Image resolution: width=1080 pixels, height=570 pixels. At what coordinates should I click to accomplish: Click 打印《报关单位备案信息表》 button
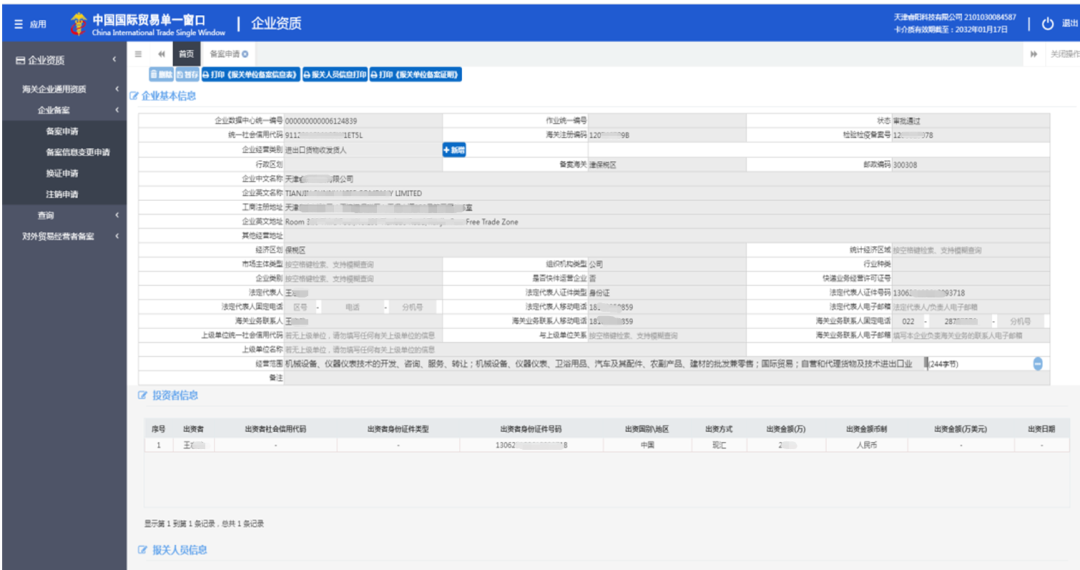pyautogui.click(x=250, y=74)
